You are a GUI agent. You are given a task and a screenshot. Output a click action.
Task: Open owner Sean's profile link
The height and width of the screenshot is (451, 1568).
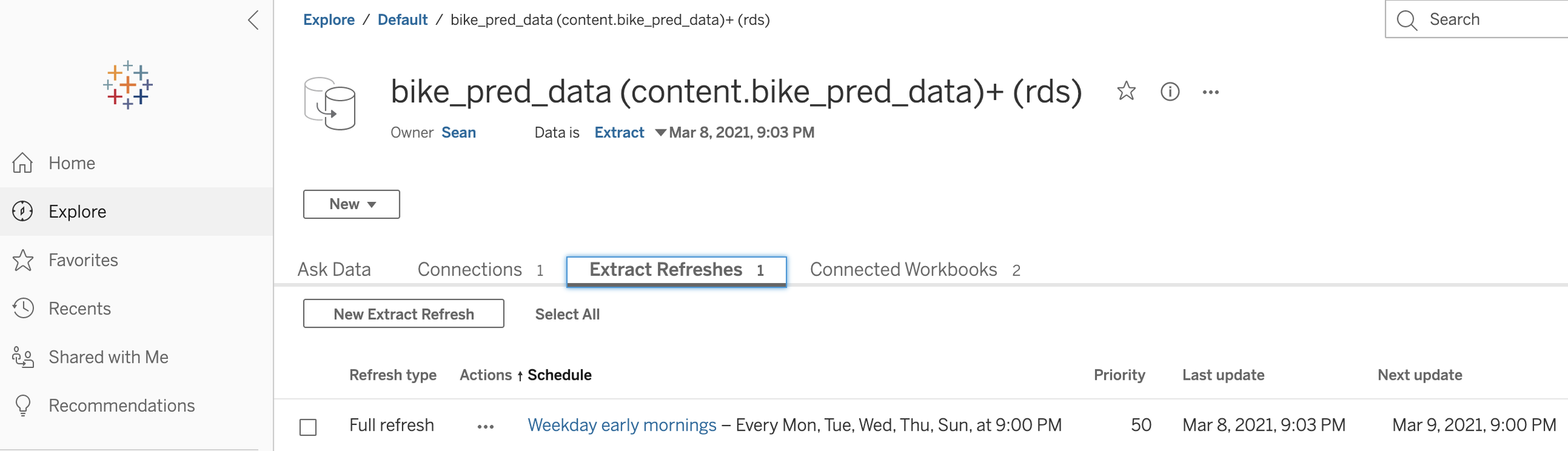point(459,133)
